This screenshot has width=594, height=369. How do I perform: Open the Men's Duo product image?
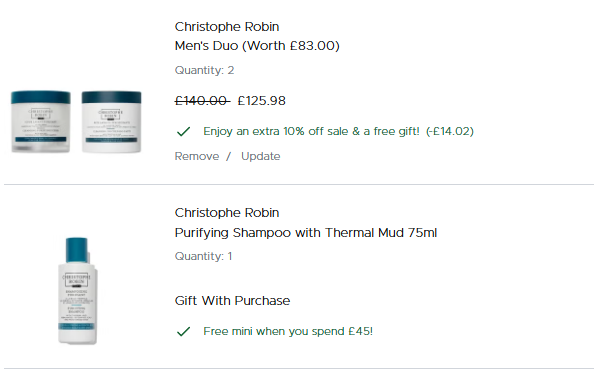pyautogui.click(x=76, y=122)
